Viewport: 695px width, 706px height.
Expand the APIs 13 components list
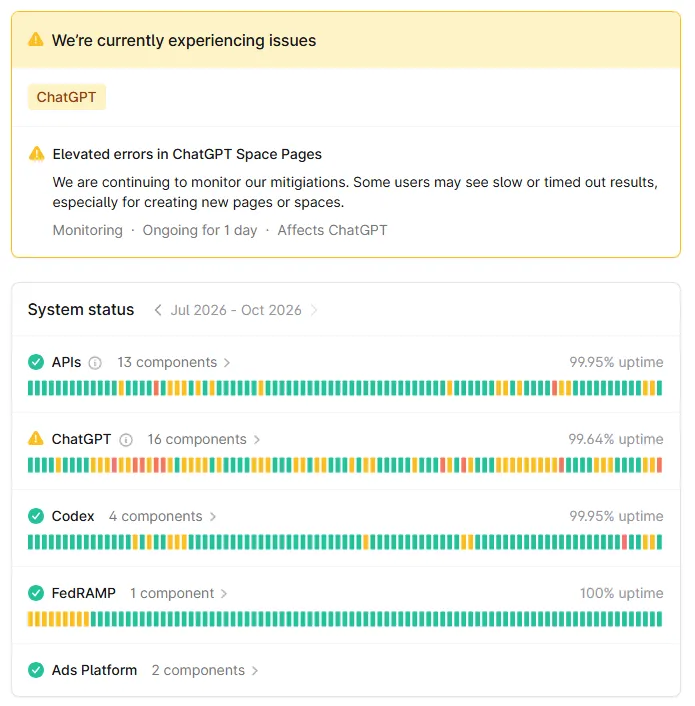pyautogui.click(x=174, y=362)
